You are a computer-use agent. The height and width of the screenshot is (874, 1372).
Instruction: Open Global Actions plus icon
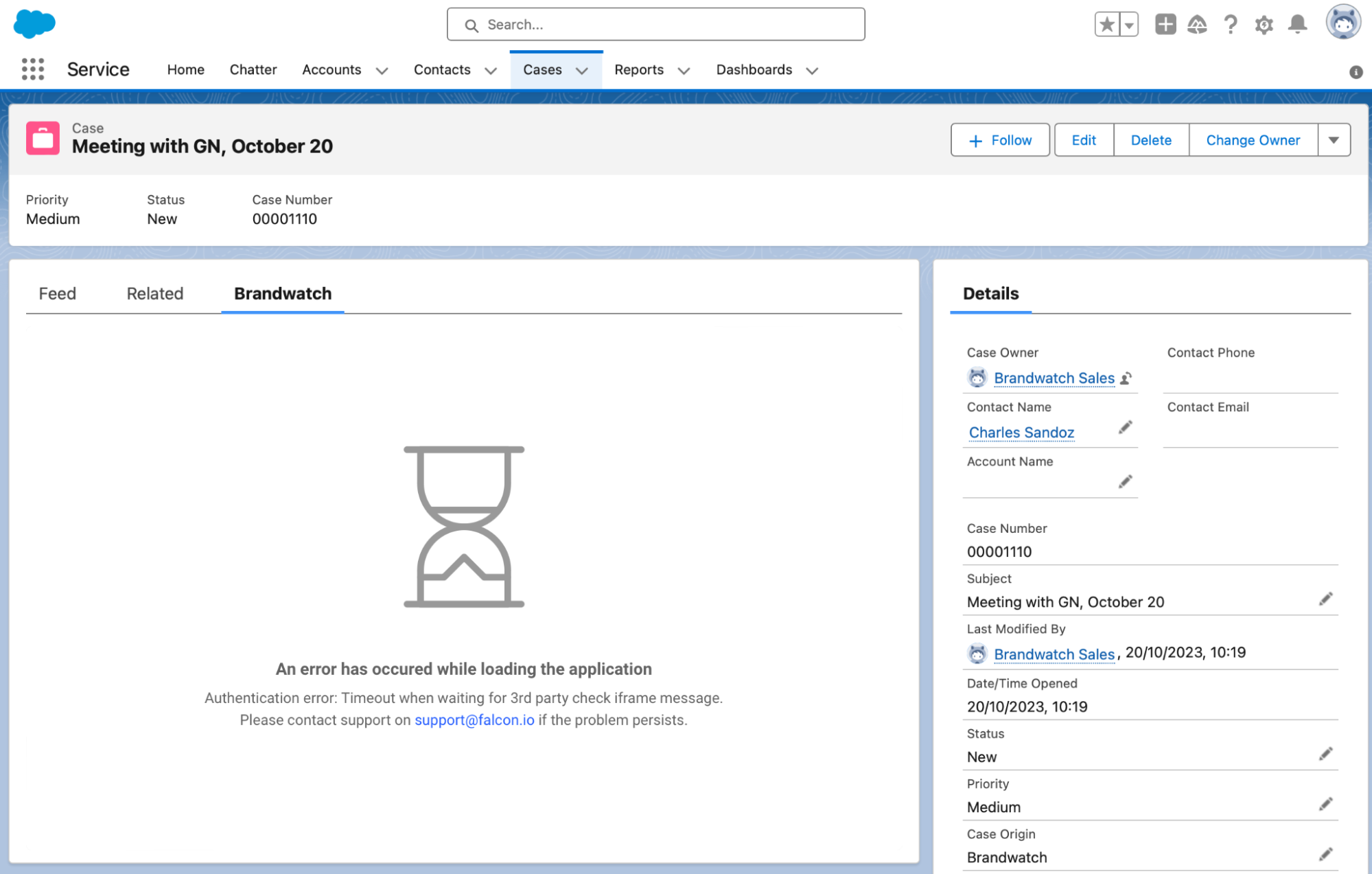click(x=1165, y=25)
